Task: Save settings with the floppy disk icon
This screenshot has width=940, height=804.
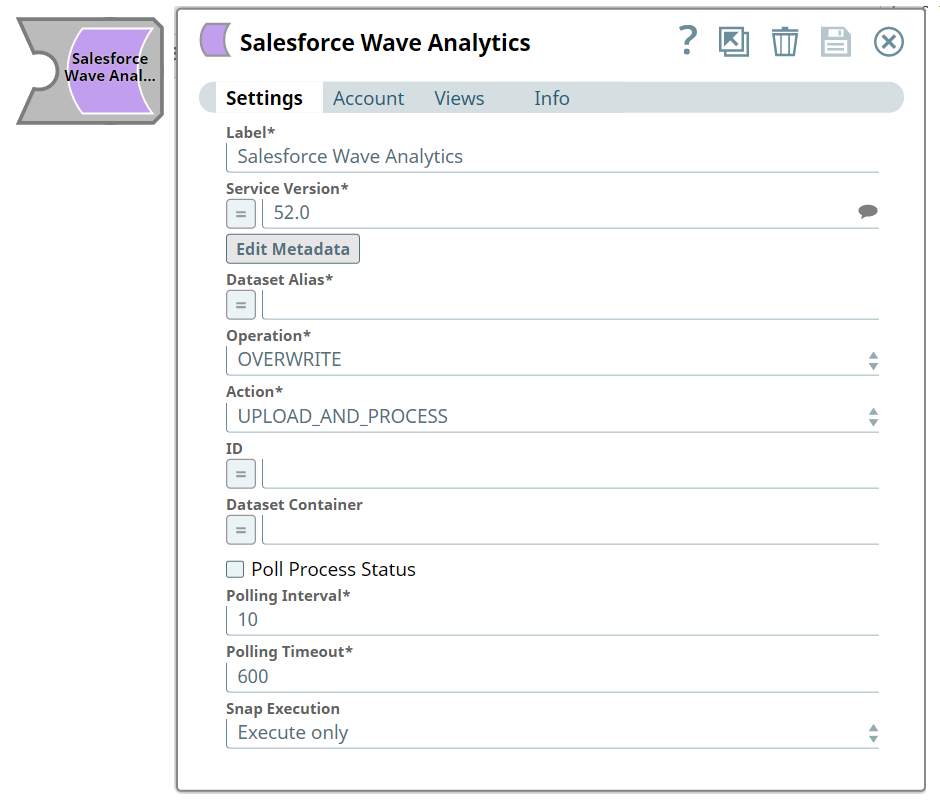Action: pyautogui.click(x=836, y=42)
